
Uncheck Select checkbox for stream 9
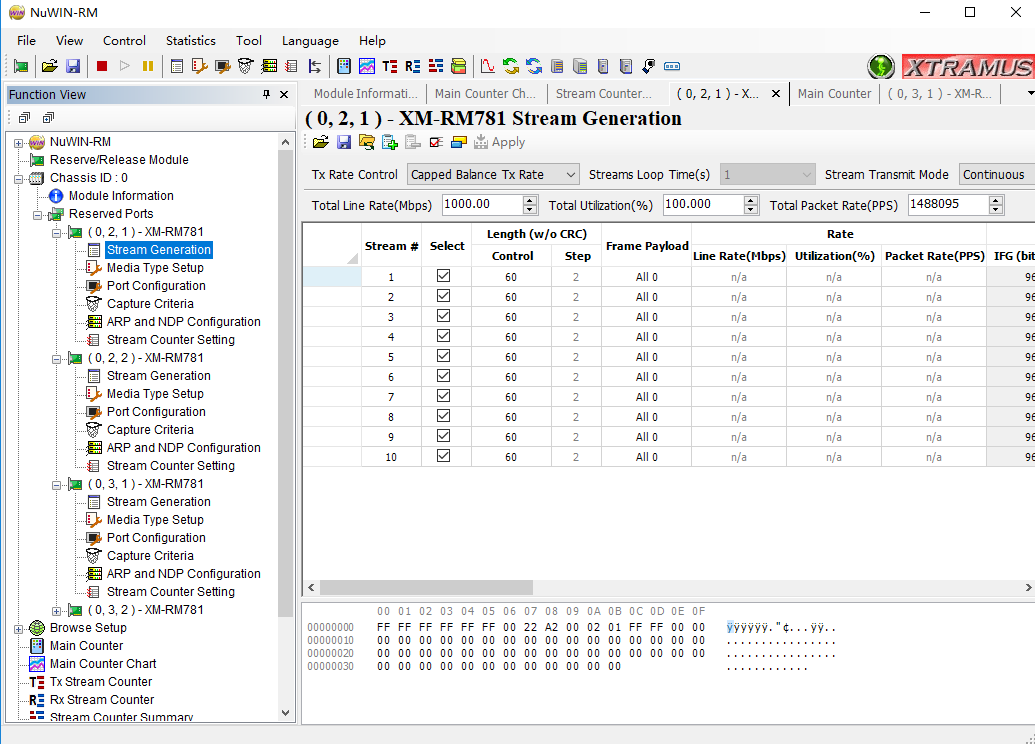point(444,436)
